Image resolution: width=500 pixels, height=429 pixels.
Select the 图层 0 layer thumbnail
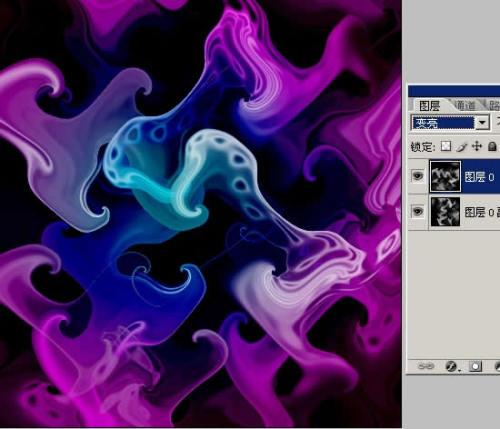pos(445,176)
